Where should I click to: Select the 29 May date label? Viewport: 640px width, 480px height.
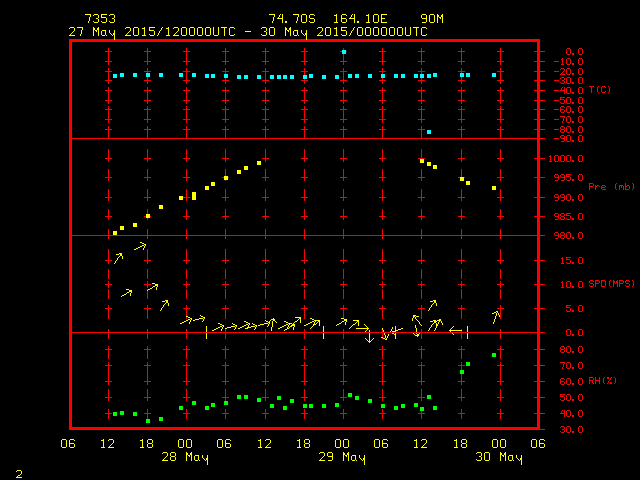click(343, 457)
